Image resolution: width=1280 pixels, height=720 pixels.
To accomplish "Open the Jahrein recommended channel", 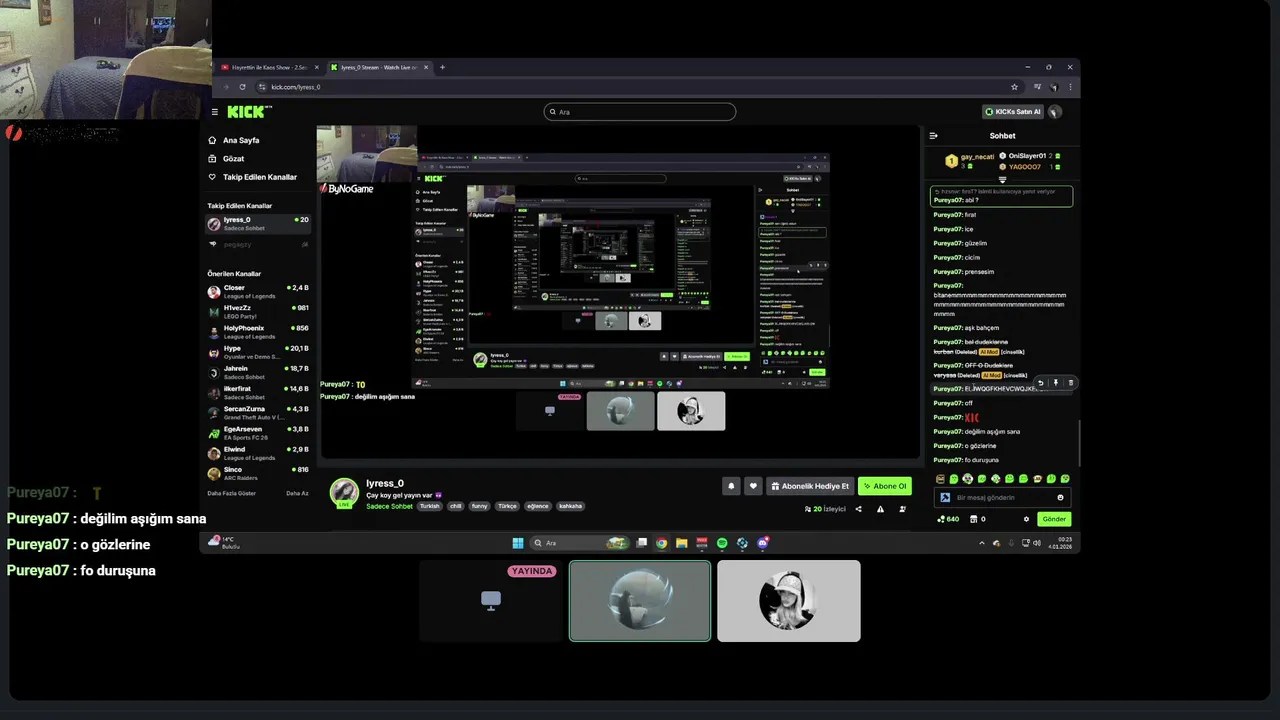I will click(258, 372).
